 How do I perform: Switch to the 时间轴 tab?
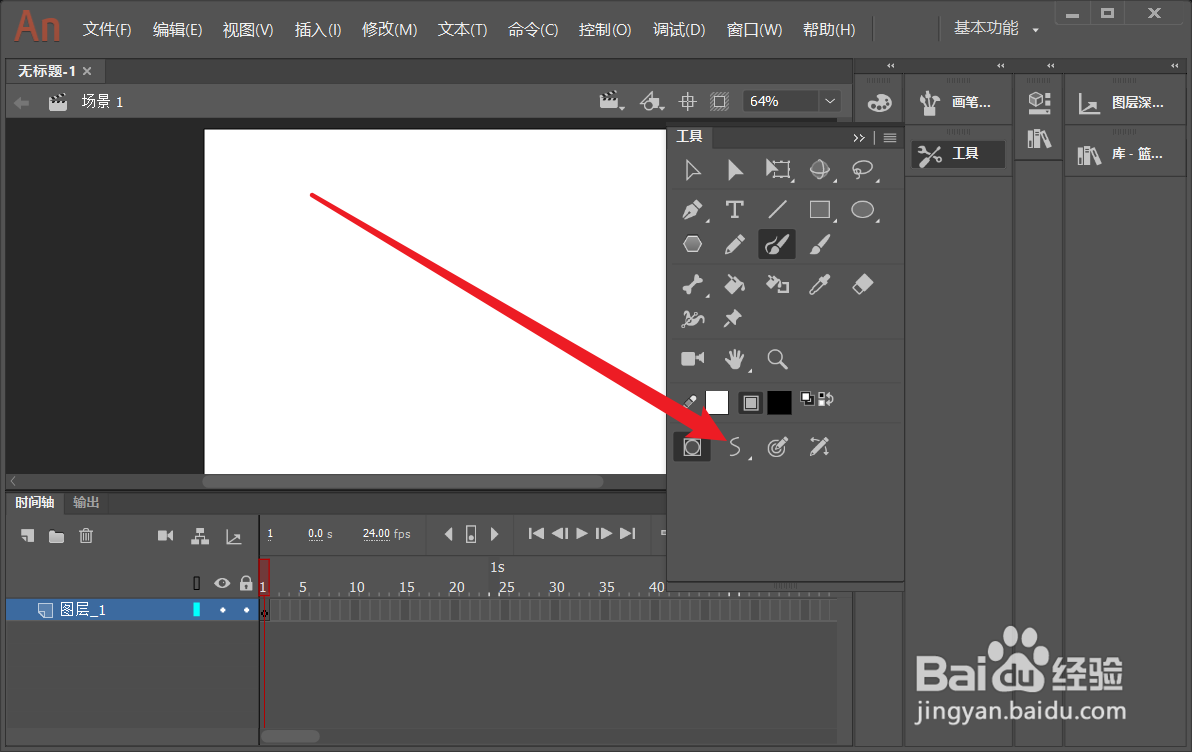[x=34, y=503]
